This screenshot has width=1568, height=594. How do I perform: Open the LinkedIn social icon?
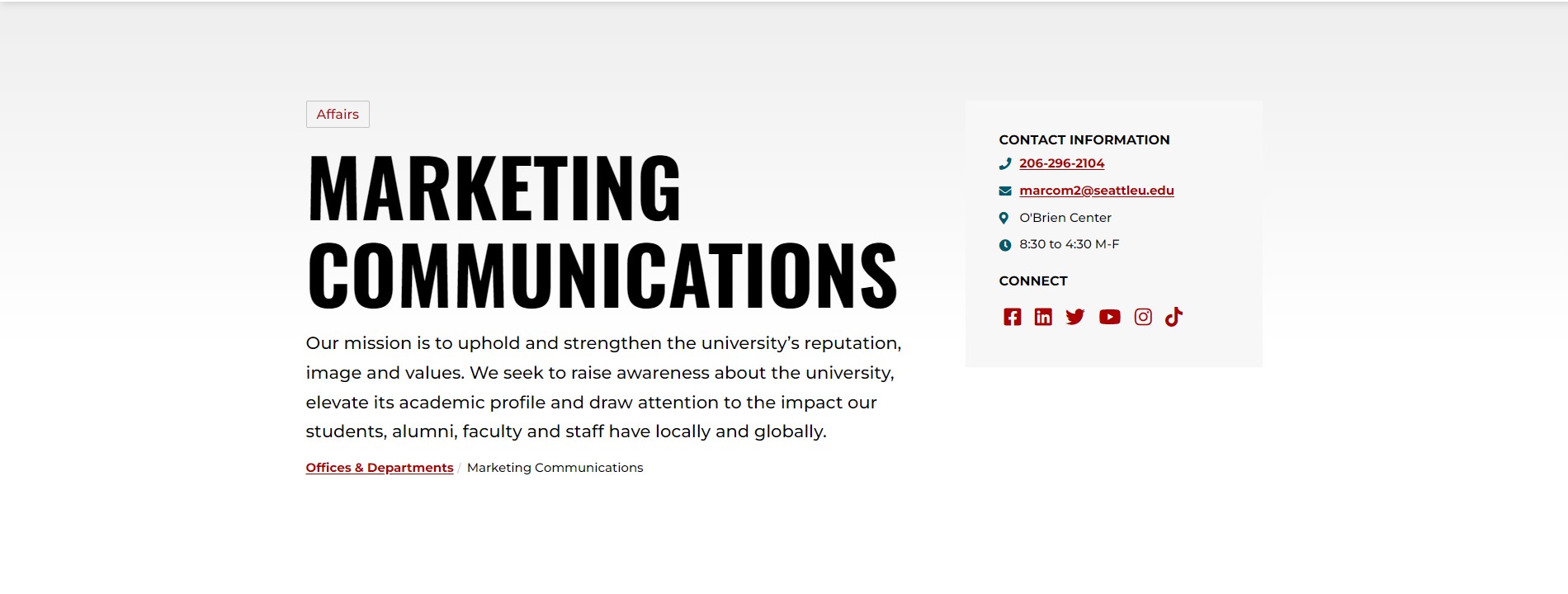pyautogui.click(x=1043, y=317)
